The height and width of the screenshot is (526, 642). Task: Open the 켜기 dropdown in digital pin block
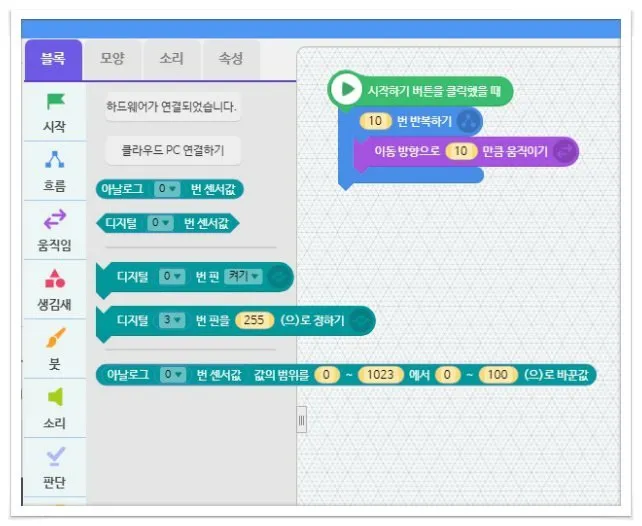(243, 276)
